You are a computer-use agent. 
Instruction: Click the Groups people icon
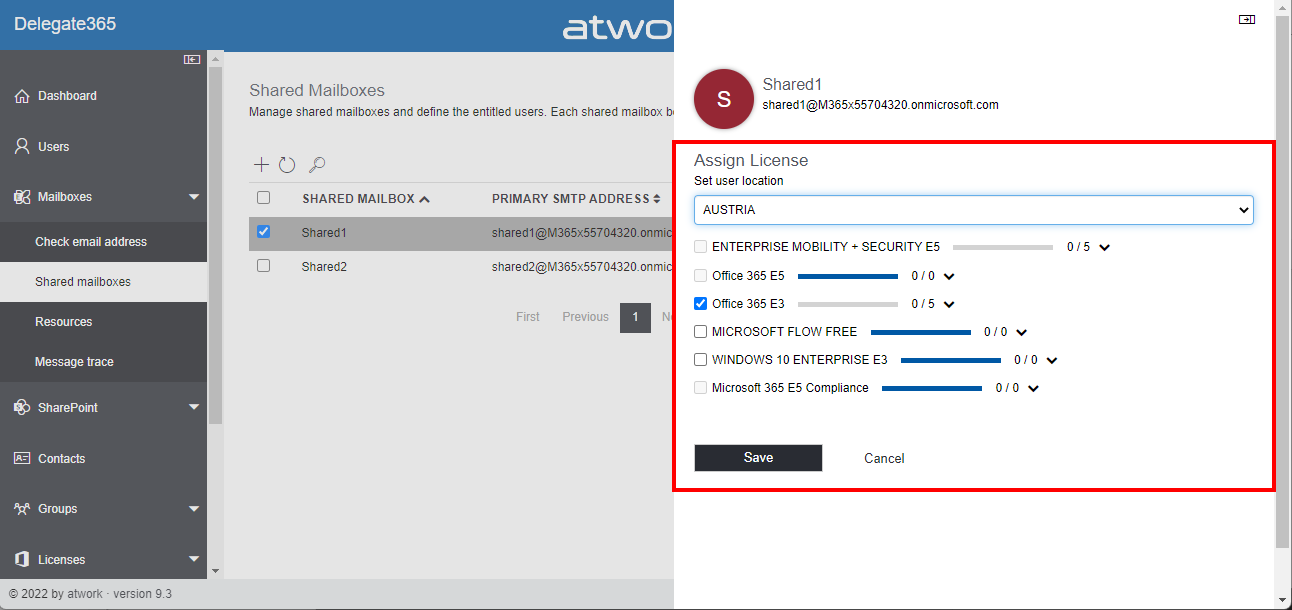[21, 509]
